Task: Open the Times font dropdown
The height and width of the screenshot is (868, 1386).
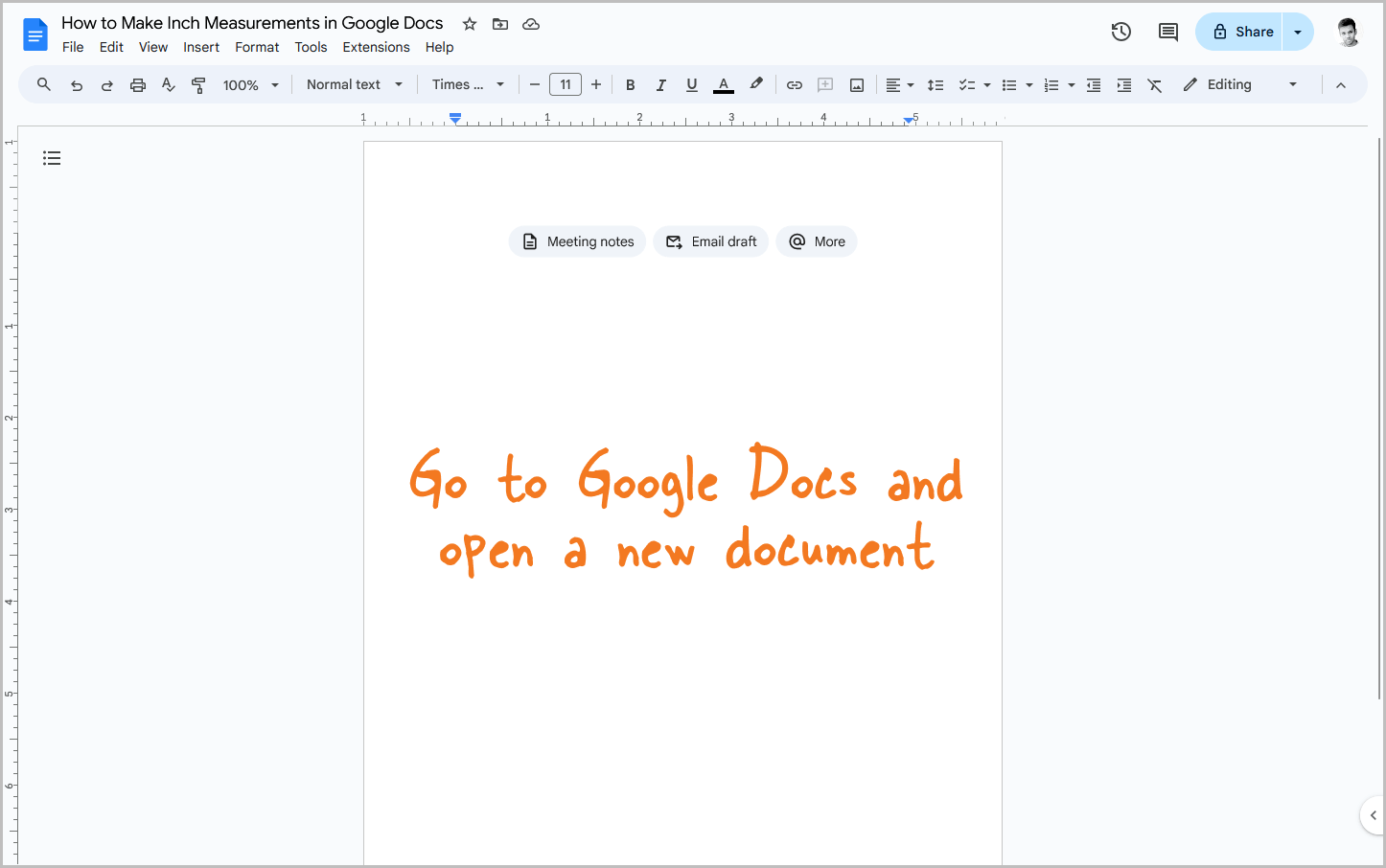Action: [x=468, y=84]
